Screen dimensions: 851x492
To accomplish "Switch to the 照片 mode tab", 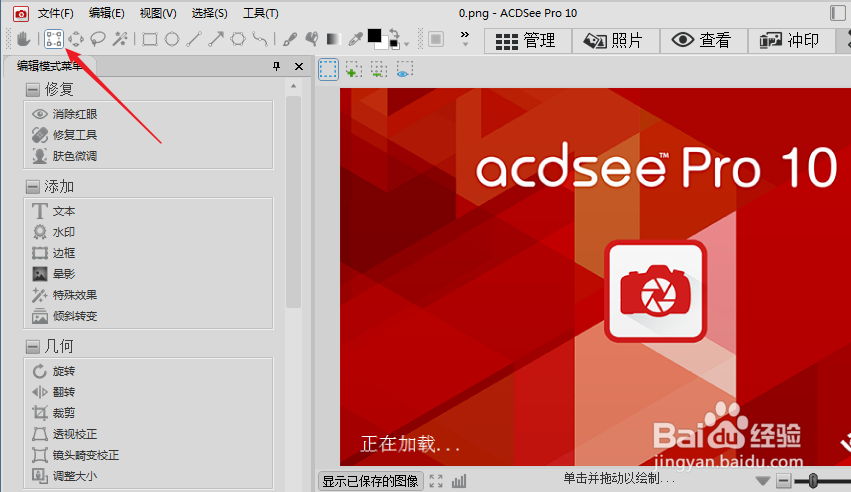I will tap(615, 41).
